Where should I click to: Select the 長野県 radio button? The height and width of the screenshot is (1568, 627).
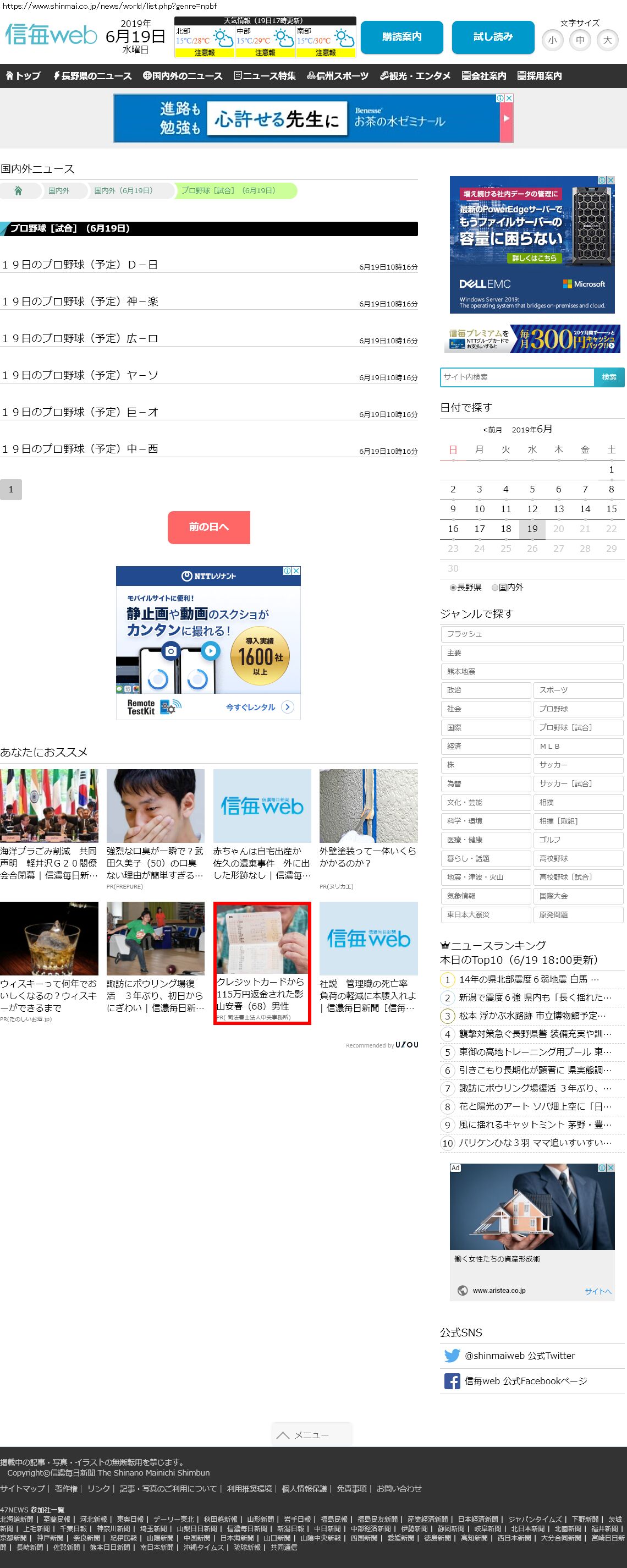pyautogui.click(x=453, y=588)
